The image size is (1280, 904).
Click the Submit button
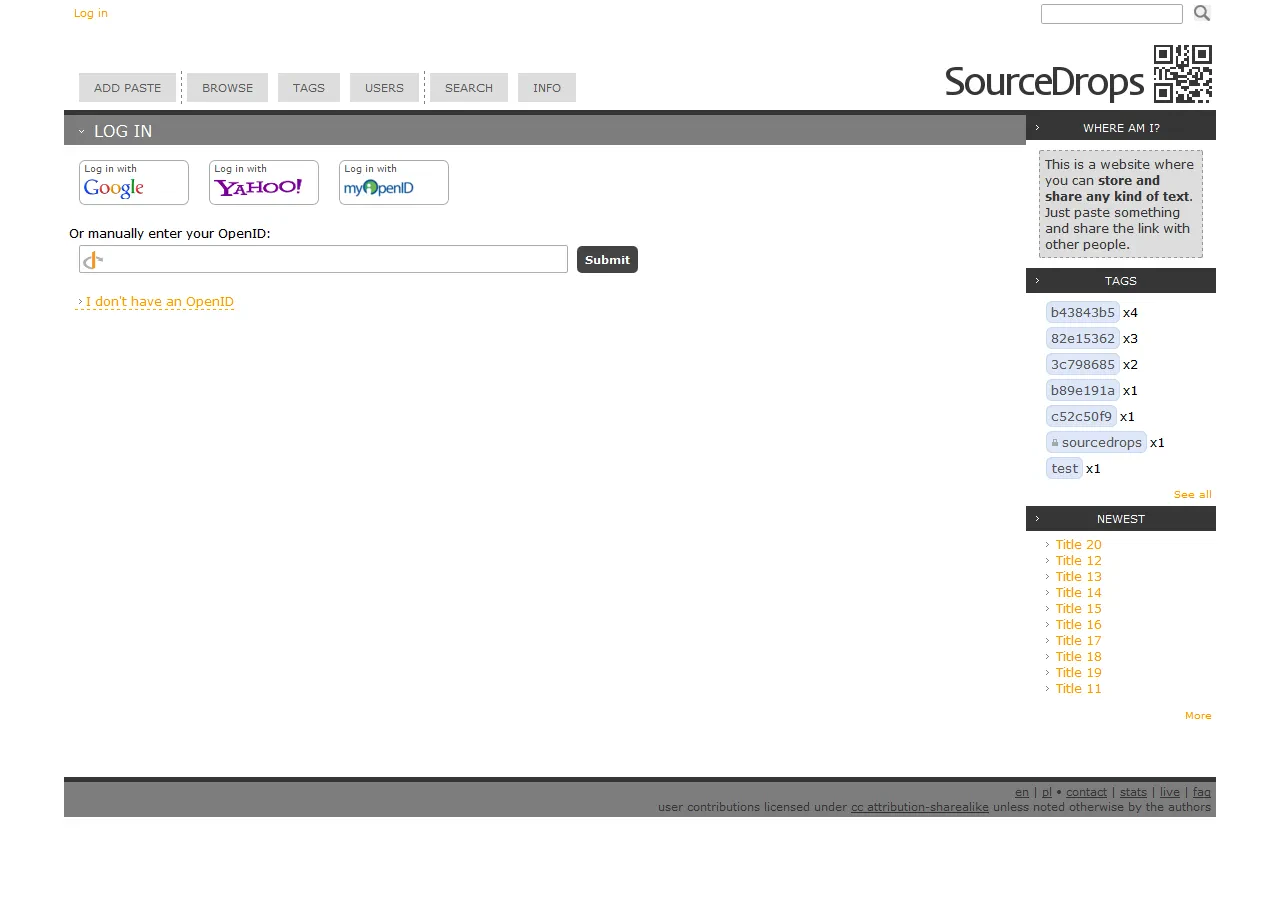[x=607, y=259]
